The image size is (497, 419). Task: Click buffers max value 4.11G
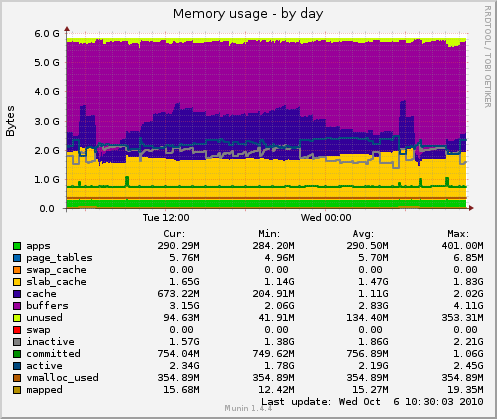[468, 306]
